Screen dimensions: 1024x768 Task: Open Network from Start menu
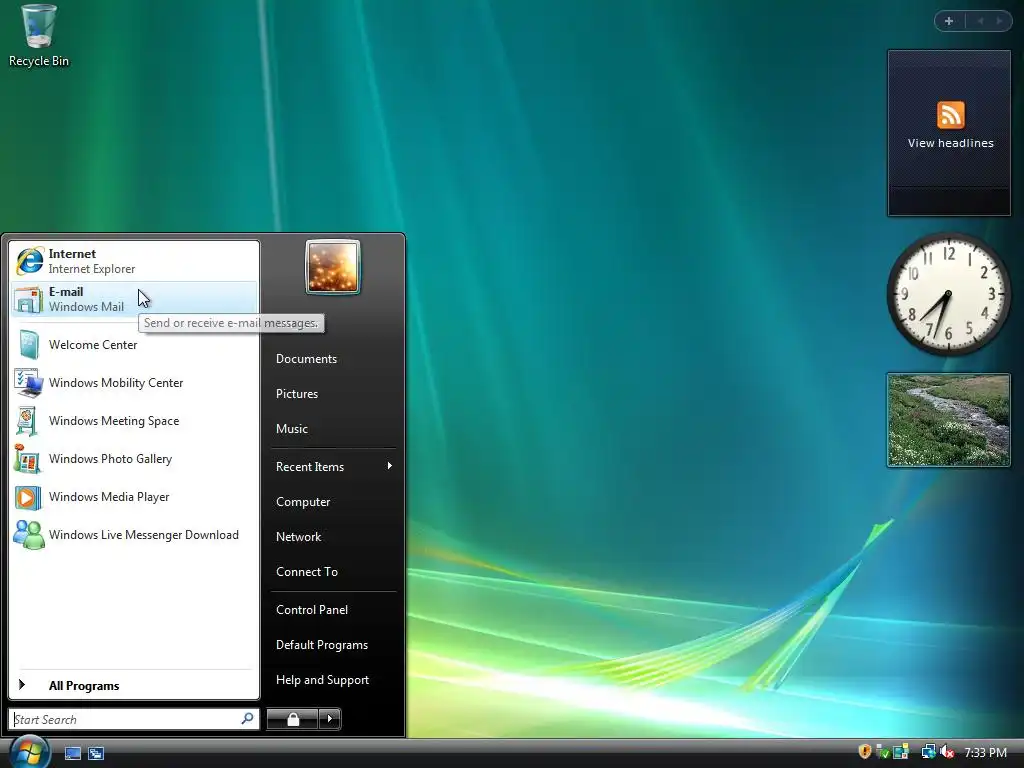(333, 537)
